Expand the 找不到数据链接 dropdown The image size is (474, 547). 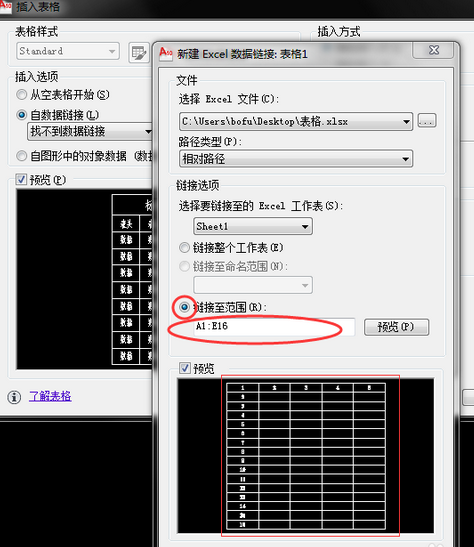coord(90,132)
